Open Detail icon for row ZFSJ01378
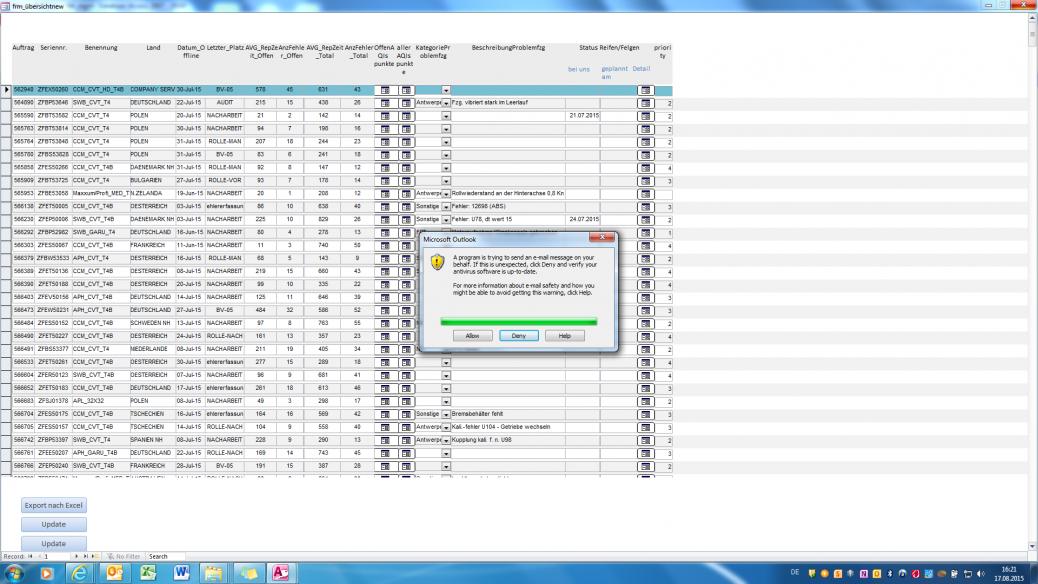1038x584 pixels. (x=645, y=401)
